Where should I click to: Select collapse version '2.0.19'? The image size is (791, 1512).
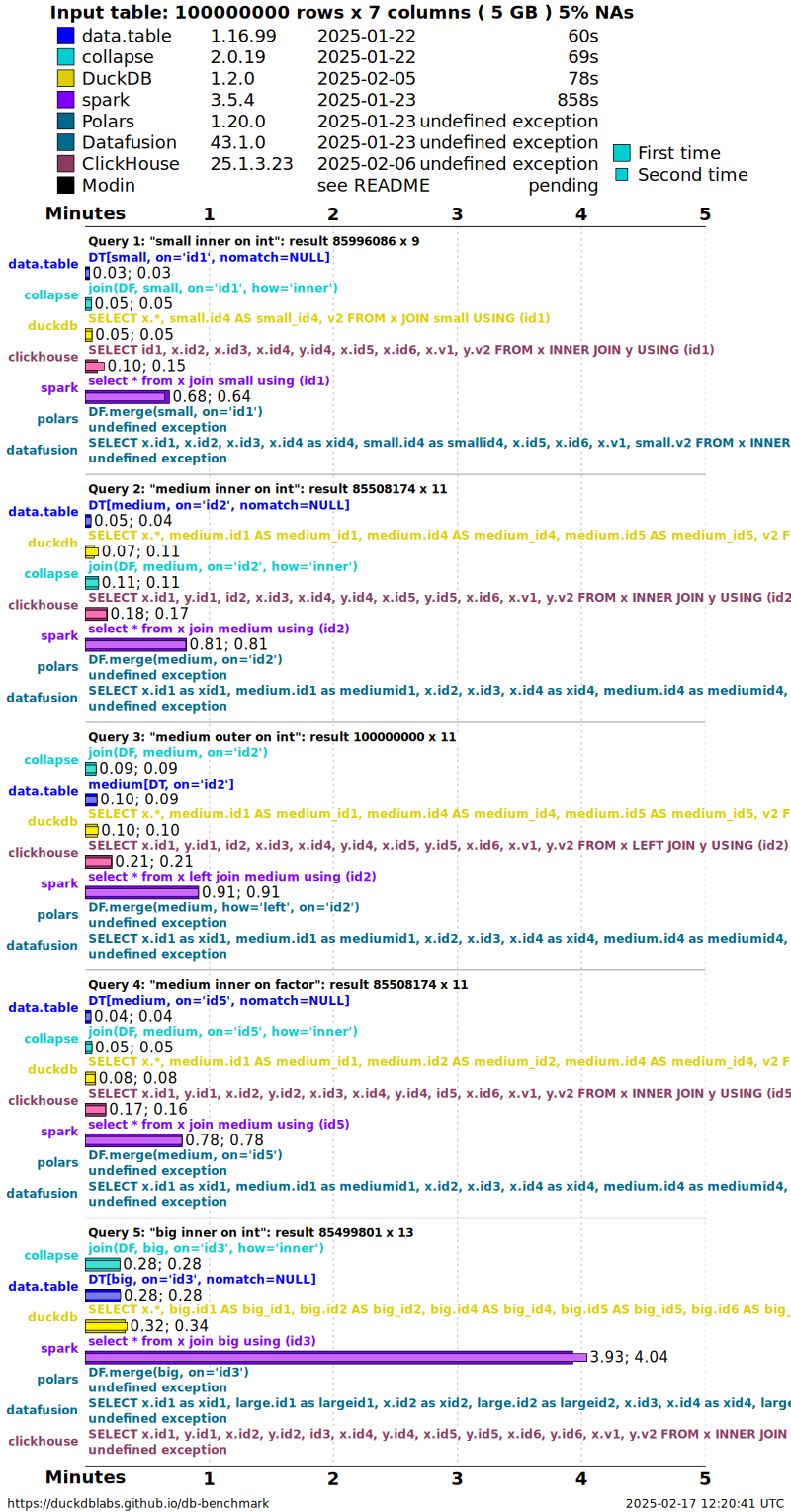click(x=238, y=57)
